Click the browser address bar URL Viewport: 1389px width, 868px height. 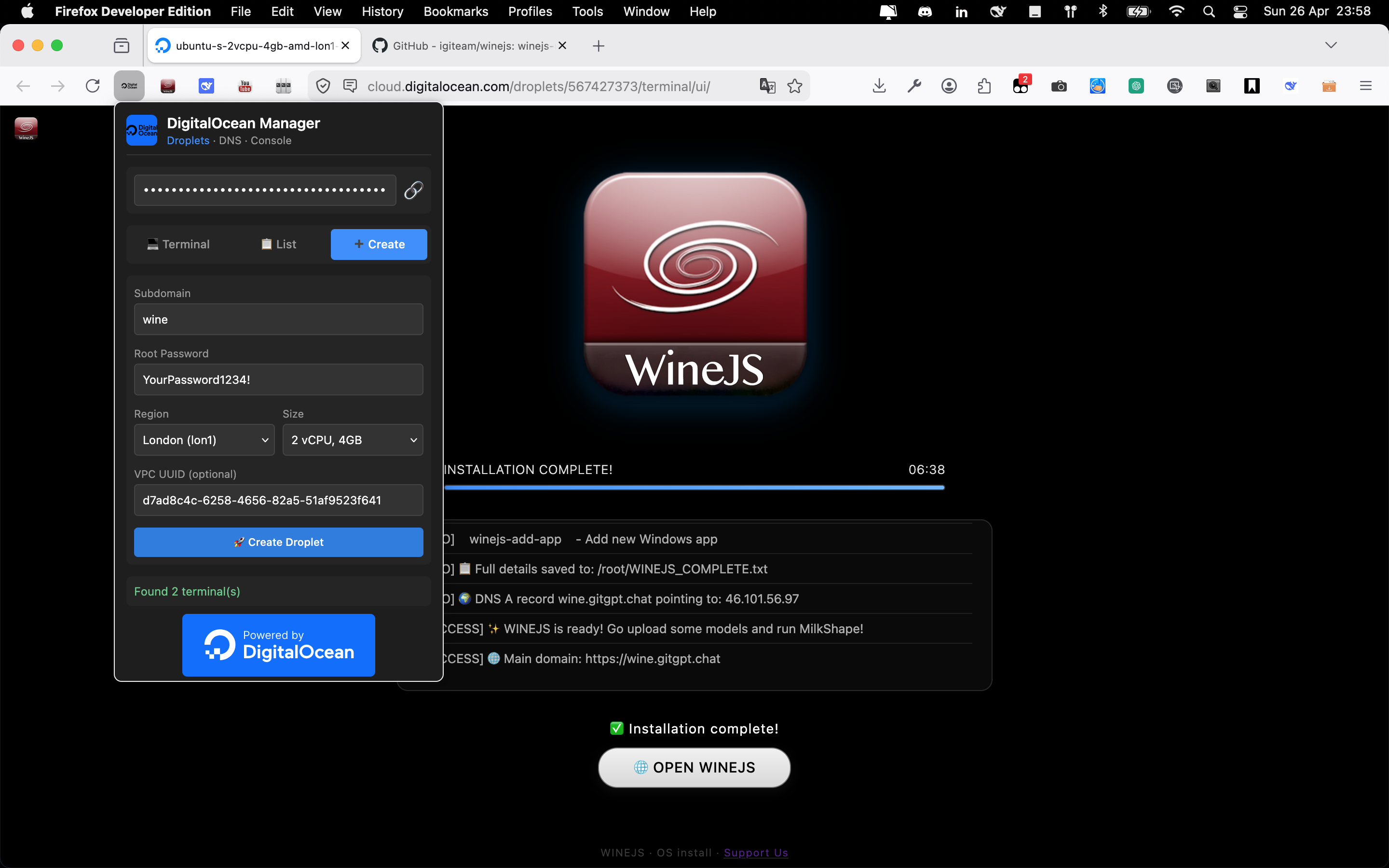pos(538,86)
